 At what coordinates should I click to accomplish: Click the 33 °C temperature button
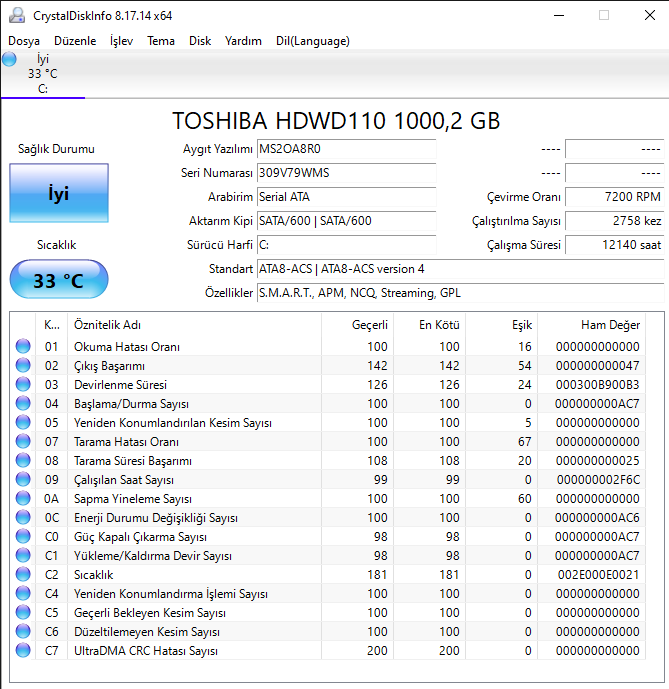(x=59, y=279)
